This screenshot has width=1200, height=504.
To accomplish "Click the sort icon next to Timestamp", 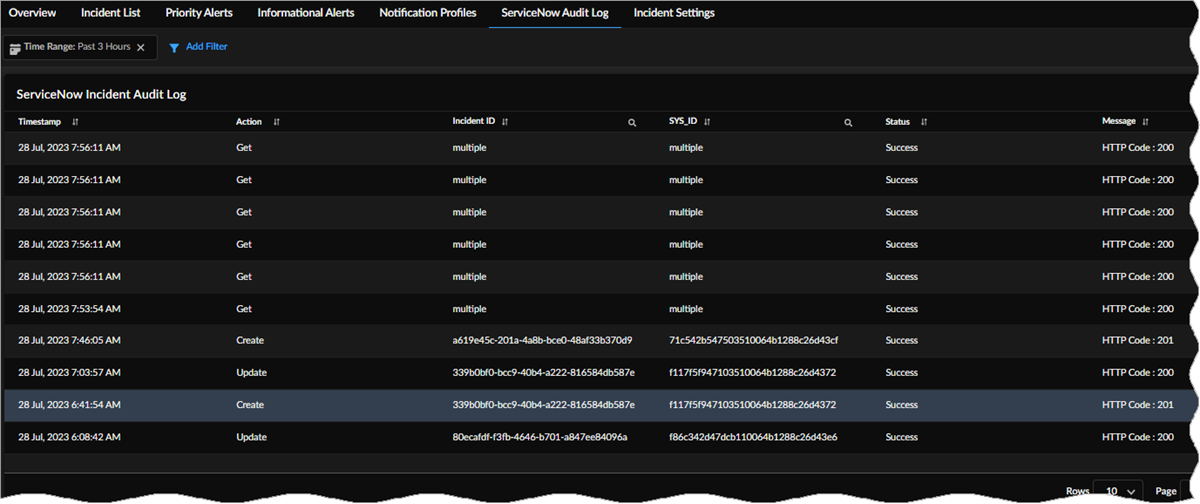I will tap(75, 122).
